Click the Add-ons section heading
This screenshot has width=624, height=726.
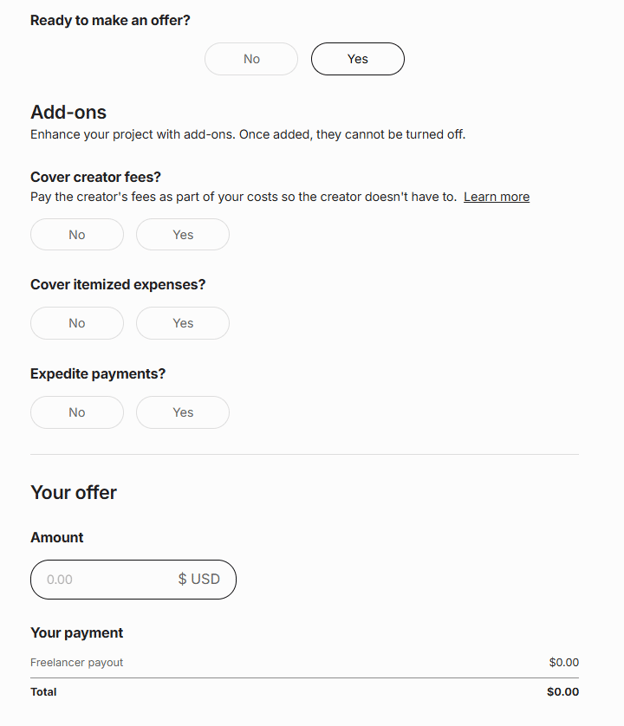click(68, 112)
